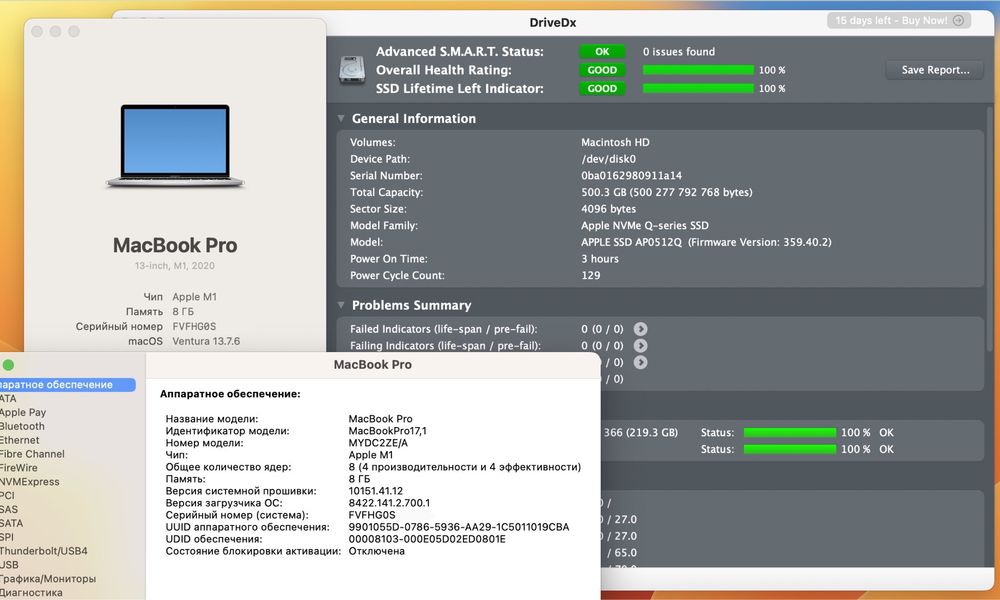This screenshot has width=1000, height=600.
Task: Click the second Status 100 % green bar
Action: click(790, 449)
